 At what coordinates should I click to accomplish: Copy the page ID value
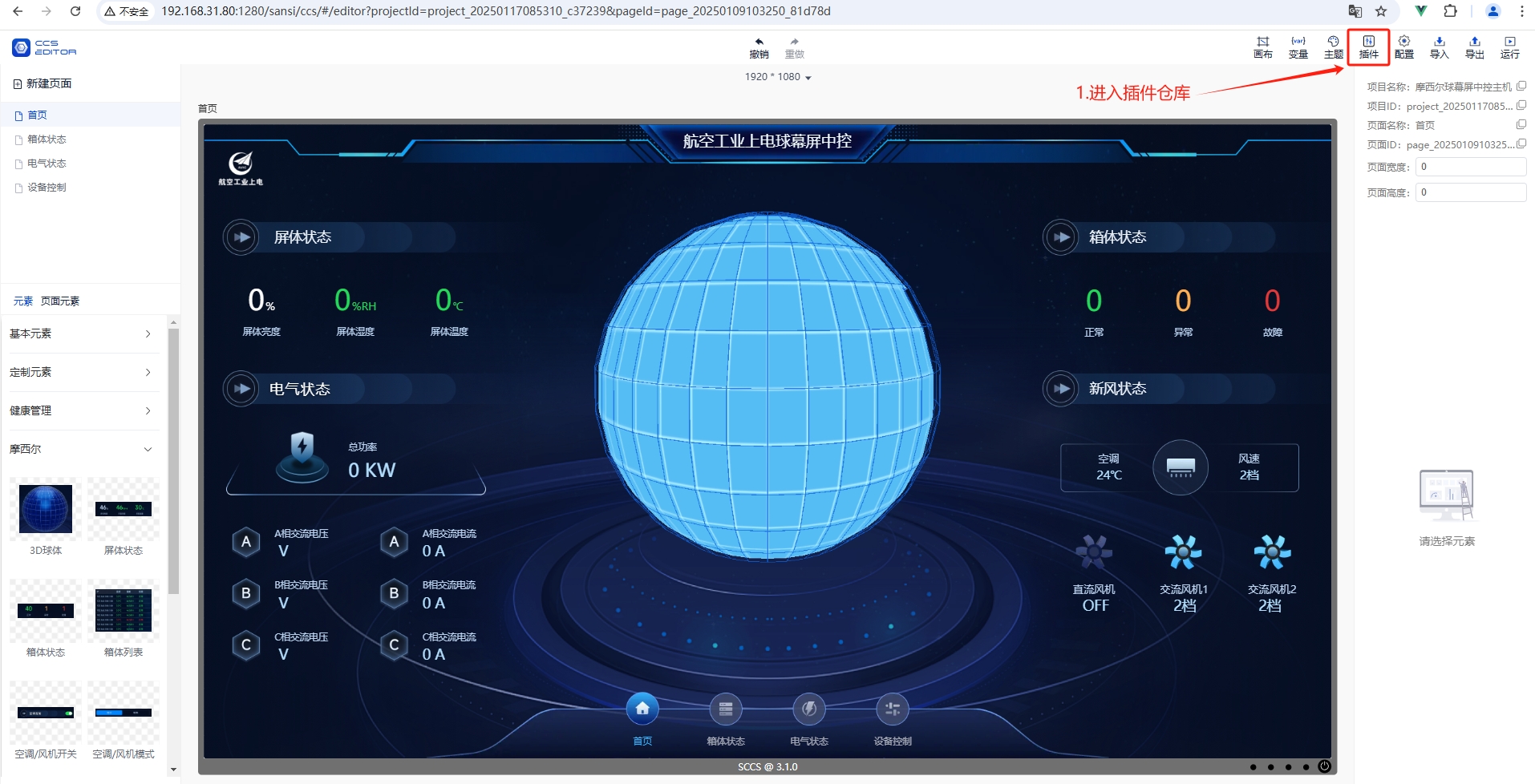click(x=1521, y=143)
